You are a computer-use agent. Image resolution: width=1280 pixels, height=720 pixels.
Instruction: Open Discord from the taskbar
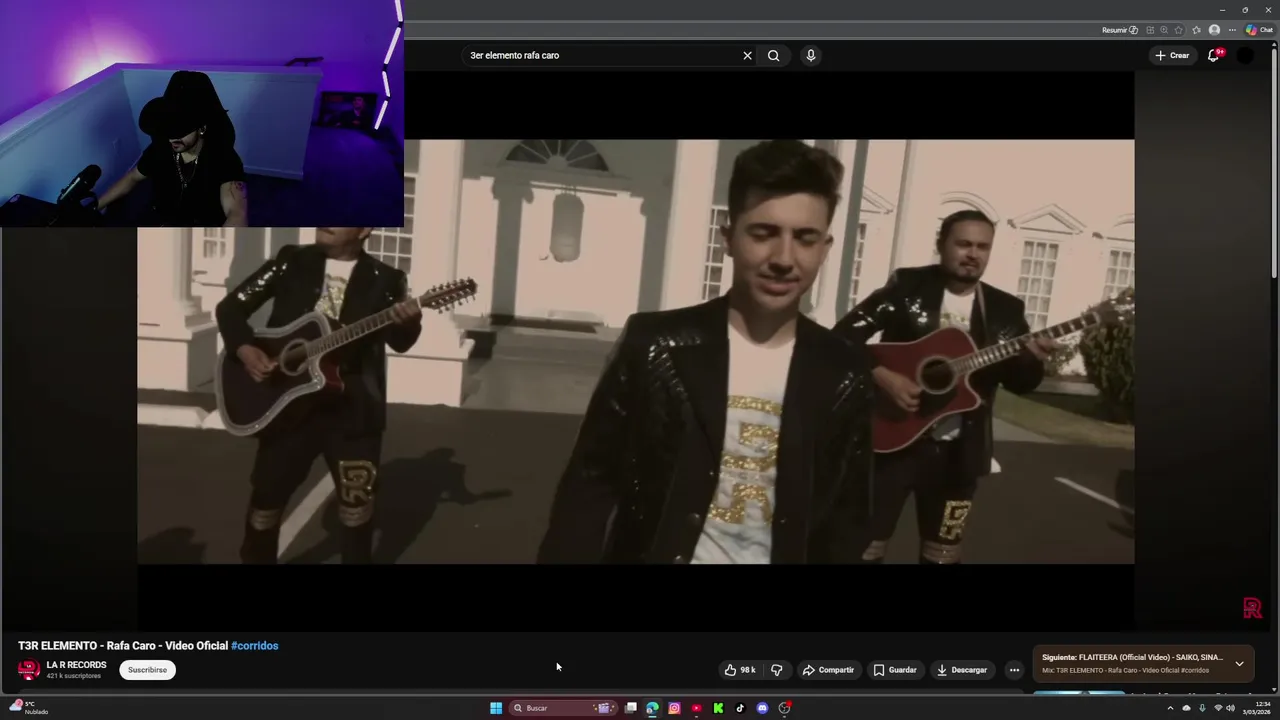click(762, 708)
